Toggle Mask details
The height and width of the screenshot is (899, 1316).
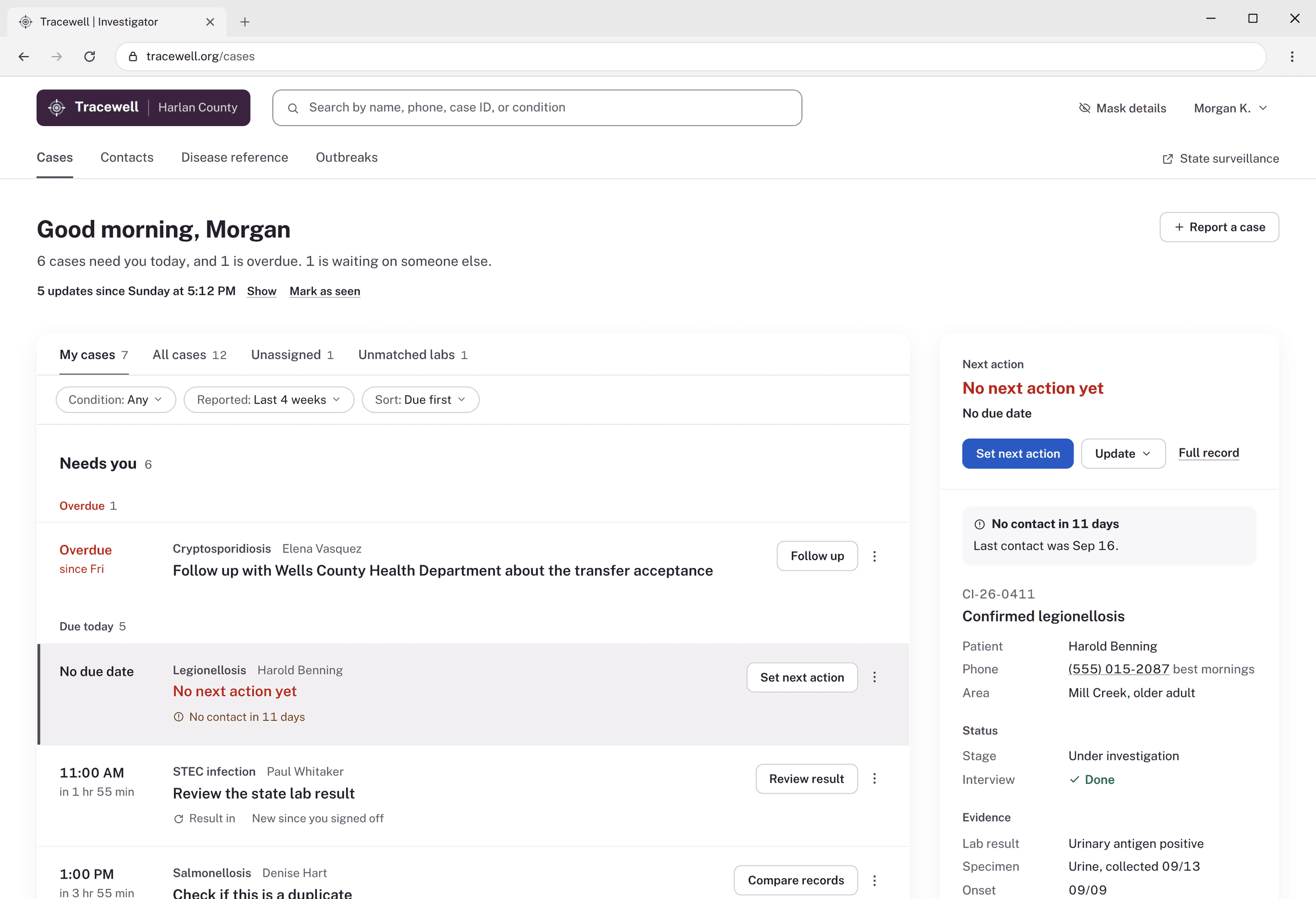click(1122, 108)
